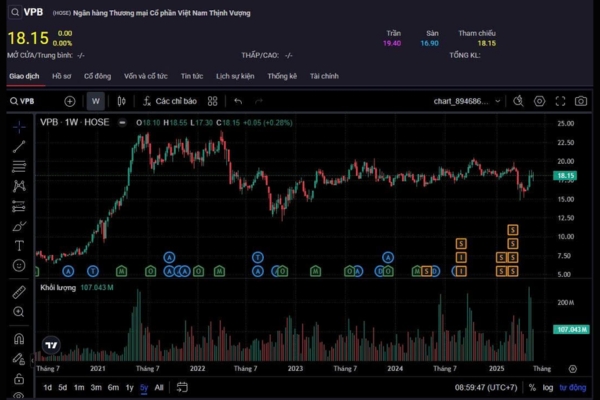Open chart settings hexagon icon

540,101
